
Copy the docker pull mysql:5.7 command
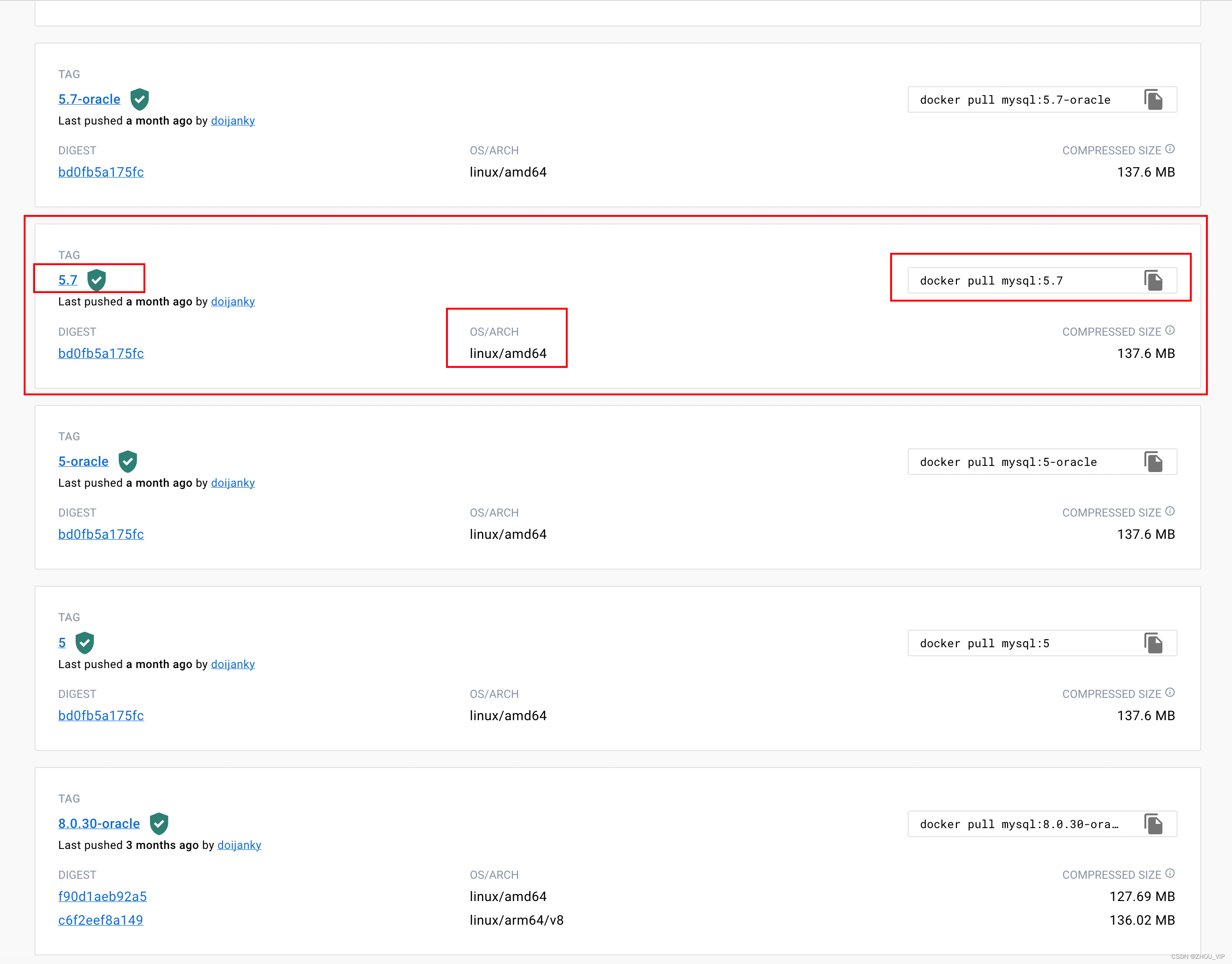tap(1153, 280)
